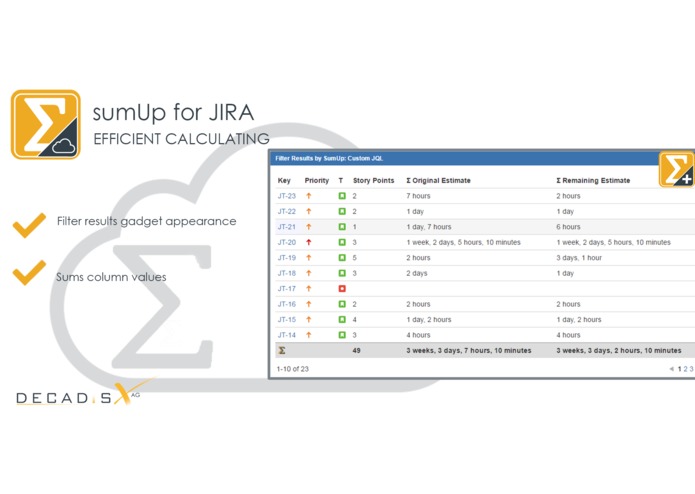Click the current page 1 indicator
695x494 pixels.
point(679,369)
